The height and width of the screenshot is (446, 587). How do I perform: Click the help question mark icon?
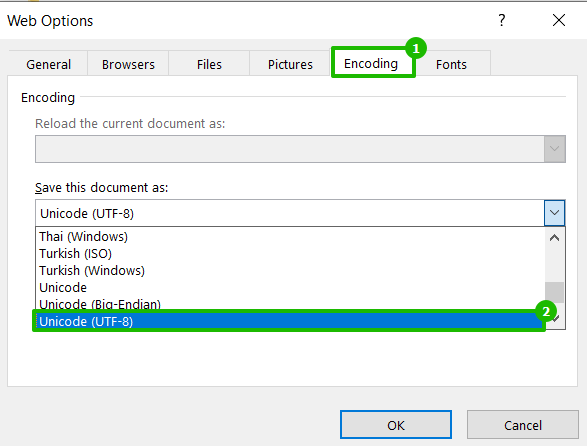point(502,20)
